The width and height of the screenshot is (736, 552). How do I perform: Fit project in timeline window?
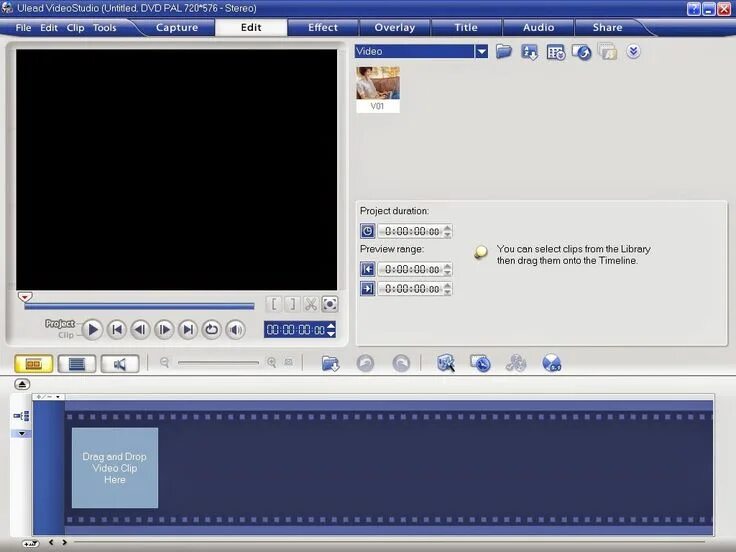[289, 362]
